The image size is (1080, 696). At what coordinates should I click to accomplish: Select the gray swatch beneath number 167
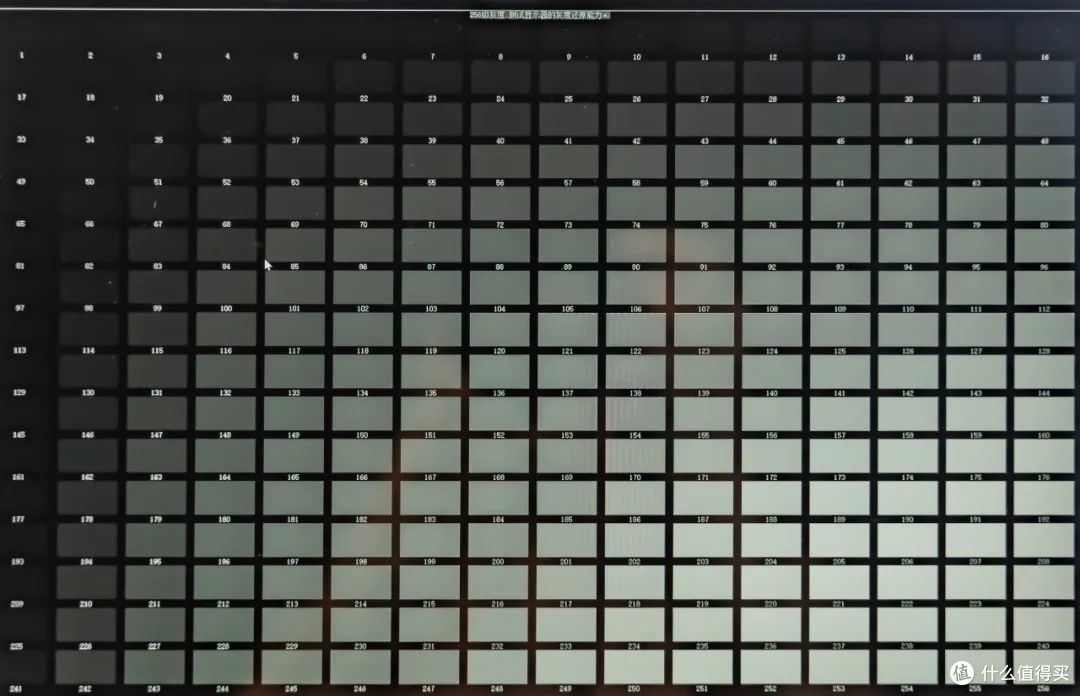pos(430,498)
